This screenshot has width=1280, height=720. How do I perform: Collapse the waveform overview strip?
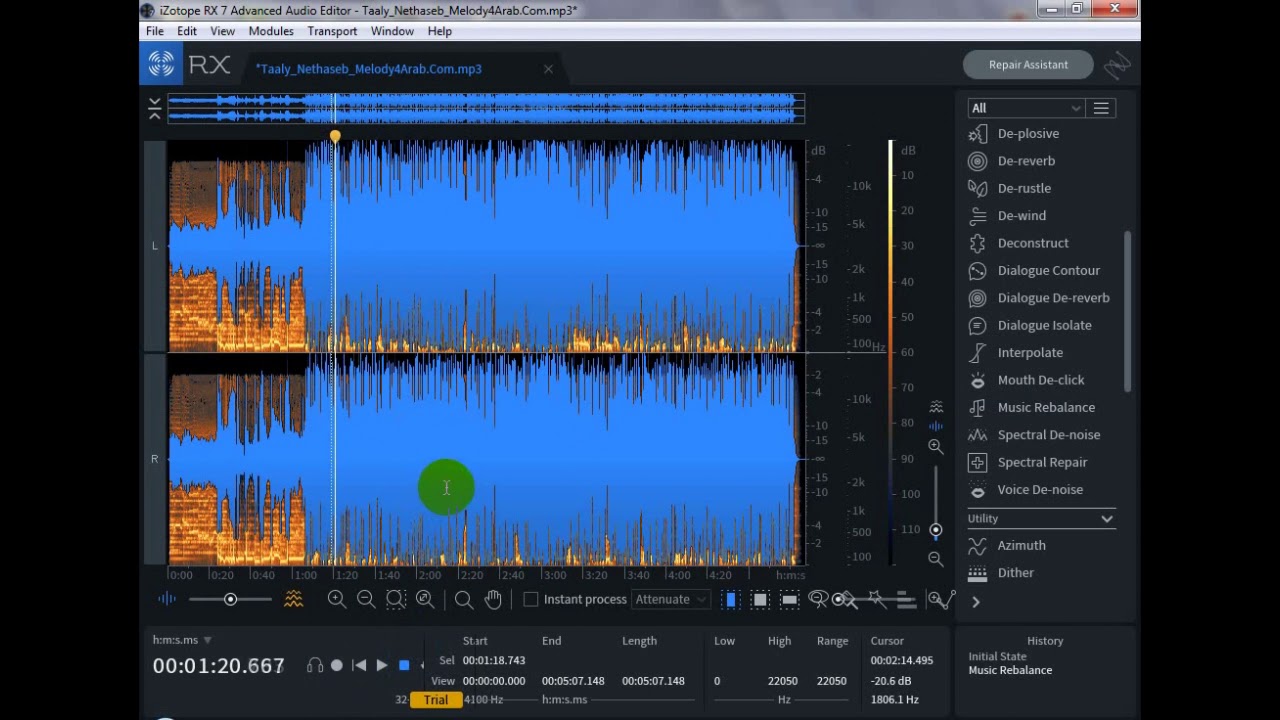click(x=154, y=109)
